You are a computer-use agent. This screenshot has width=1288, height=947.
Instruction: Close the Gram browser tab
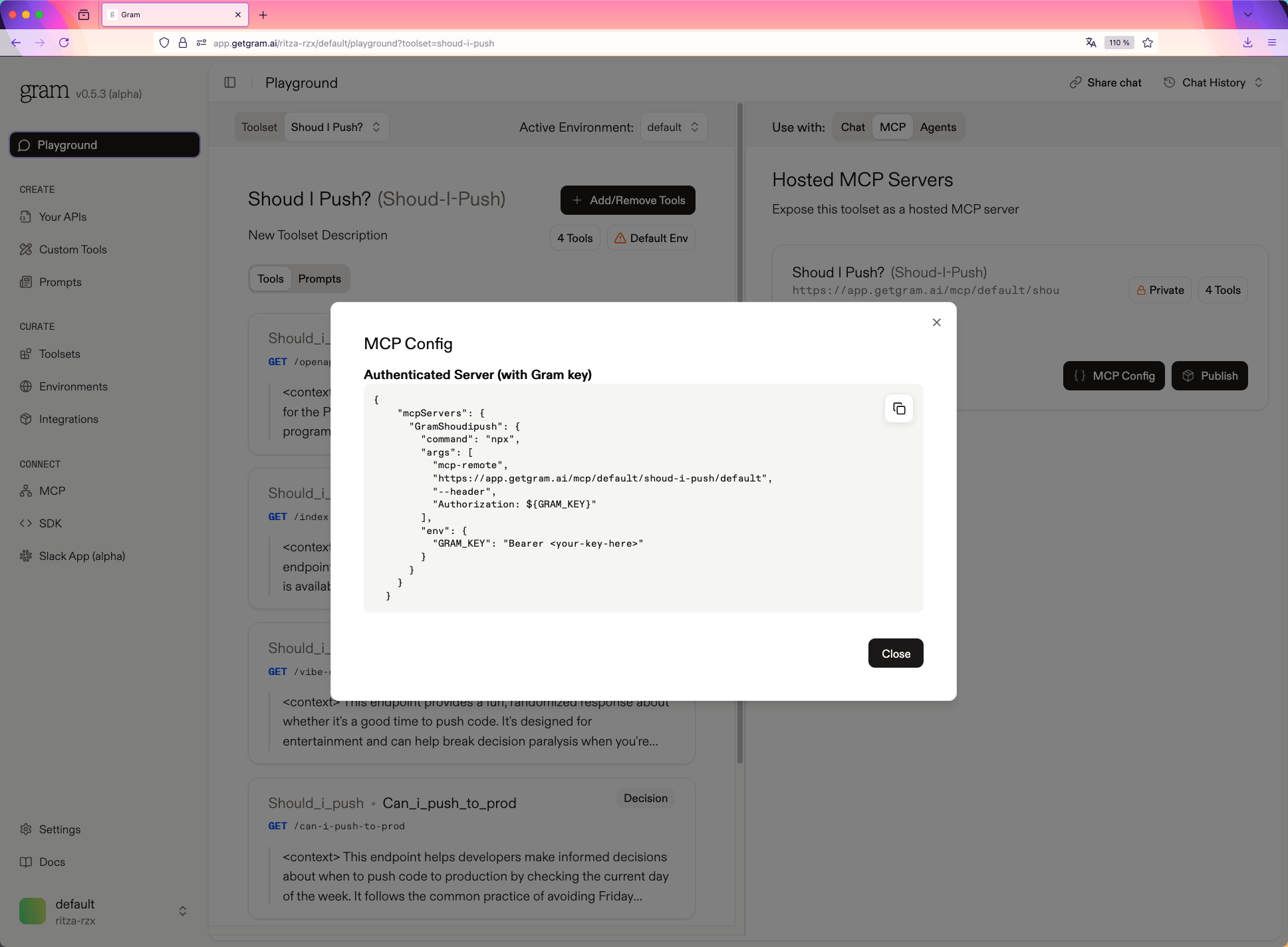(238, 15)
